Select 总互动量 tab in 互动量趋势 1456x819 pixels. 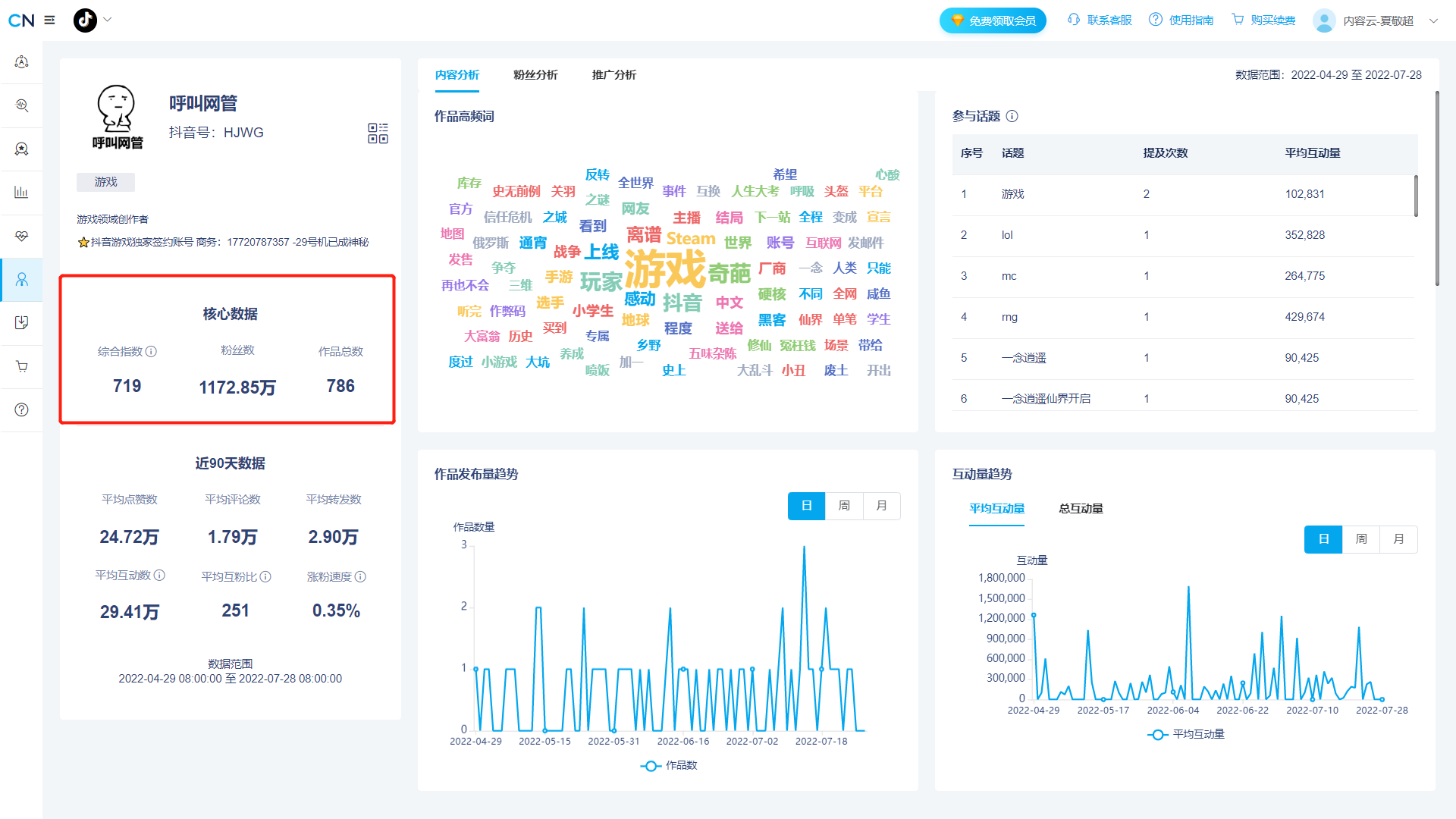[1081, 509]
